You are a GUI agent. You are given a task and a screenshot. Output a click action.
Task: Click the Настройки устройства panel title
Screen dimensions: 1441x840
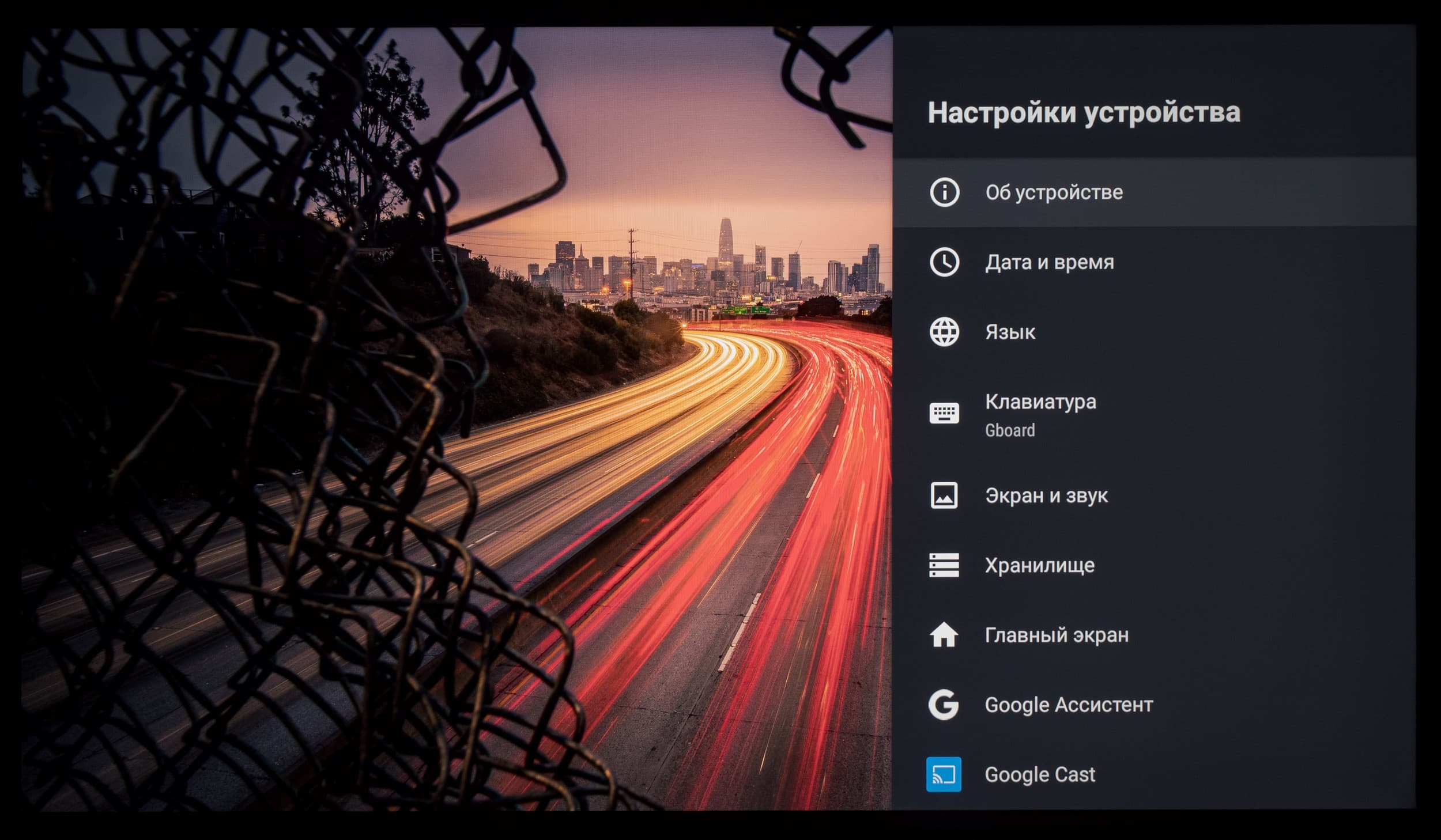[x=1084, y=112]
